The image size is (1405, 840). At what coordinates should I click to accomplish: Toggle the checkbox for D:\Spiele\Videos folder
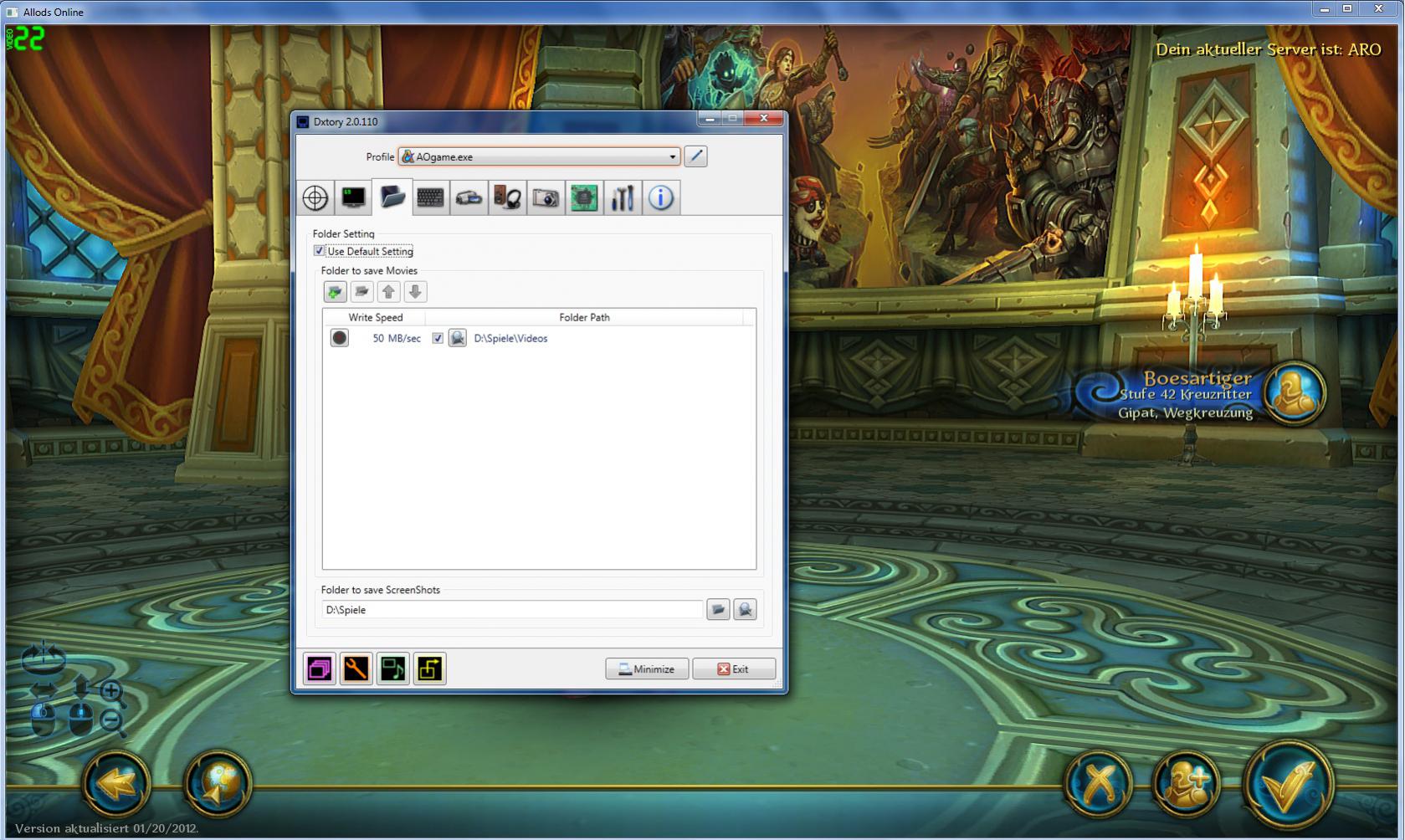[x=438, y=338]
